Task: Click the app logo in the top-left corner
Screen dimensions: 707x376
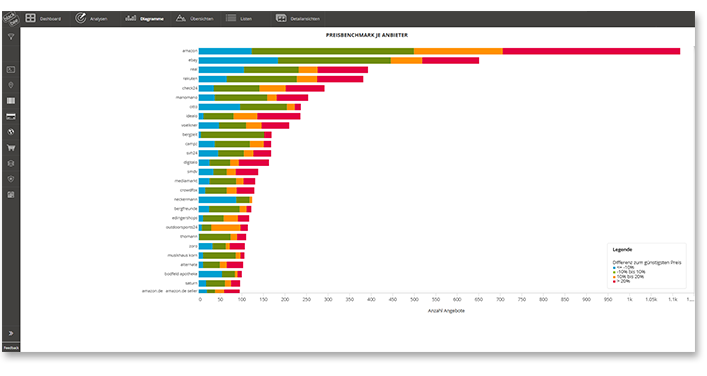Action: pos(10,18)
